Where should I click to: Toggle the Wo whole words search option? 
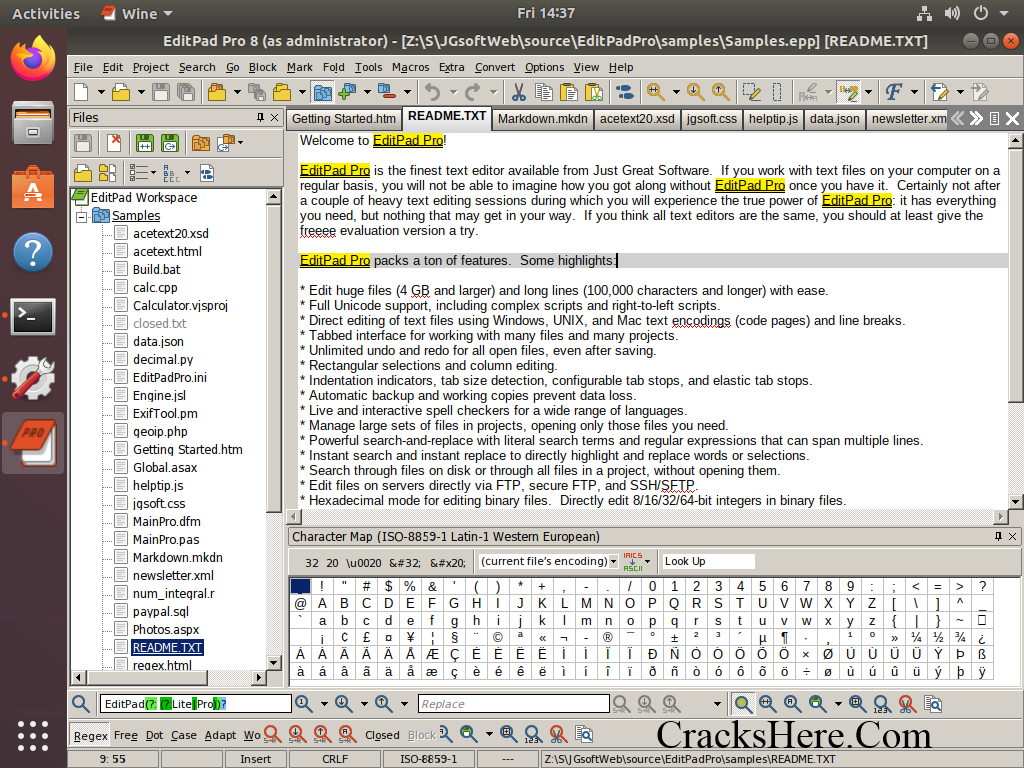click(252, 735)
